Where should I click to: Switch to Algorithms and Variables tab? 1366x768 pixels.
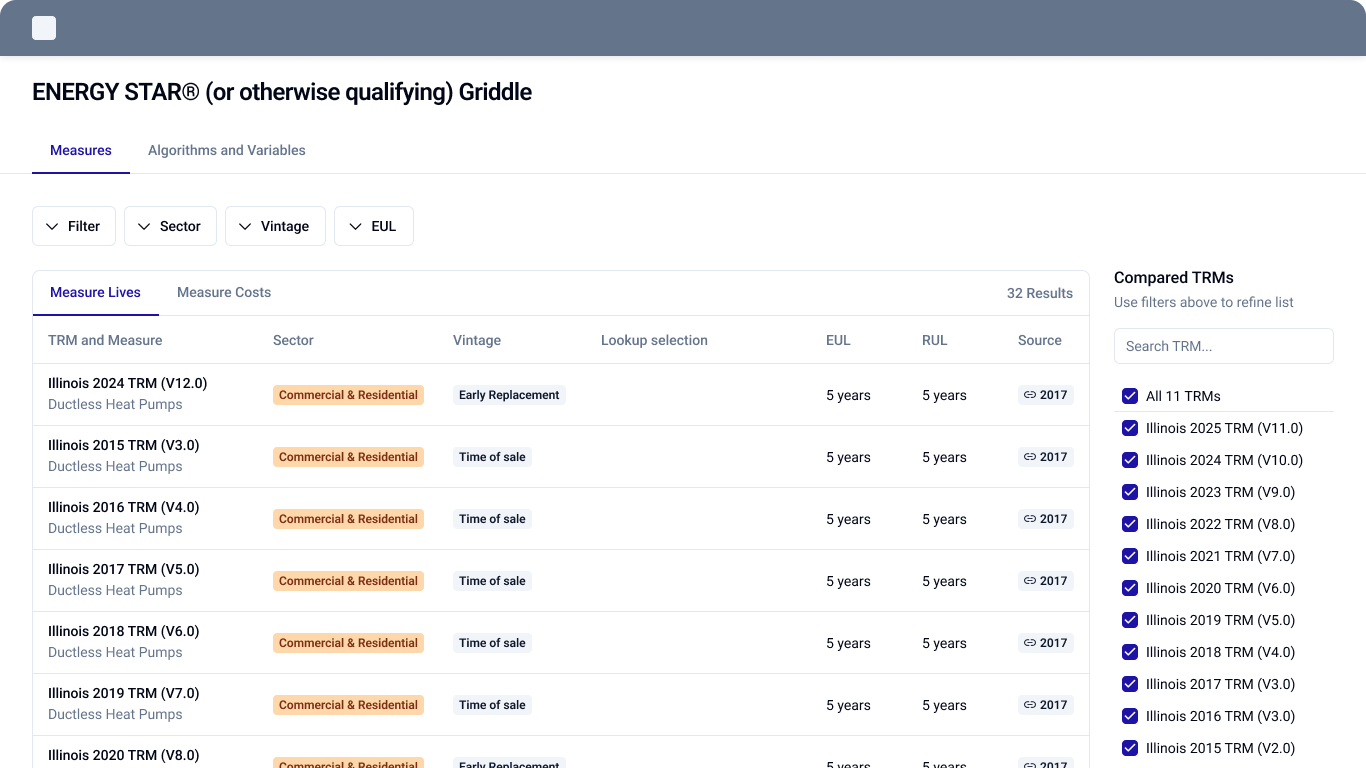click(227, 150)
